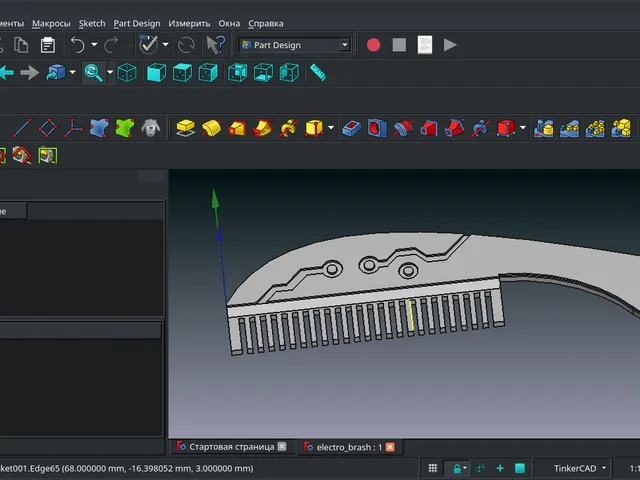Click the Redo arrow icon
Image resolution: width=640 pixels, height=480 pixels.
tap(111, 45)
